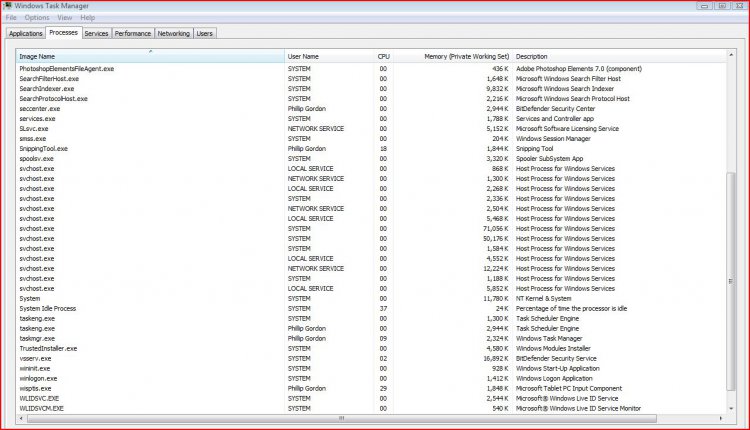The width and height of the screenshot is (750, 430).
Task: Select the System process row
Action: [371, 298]
